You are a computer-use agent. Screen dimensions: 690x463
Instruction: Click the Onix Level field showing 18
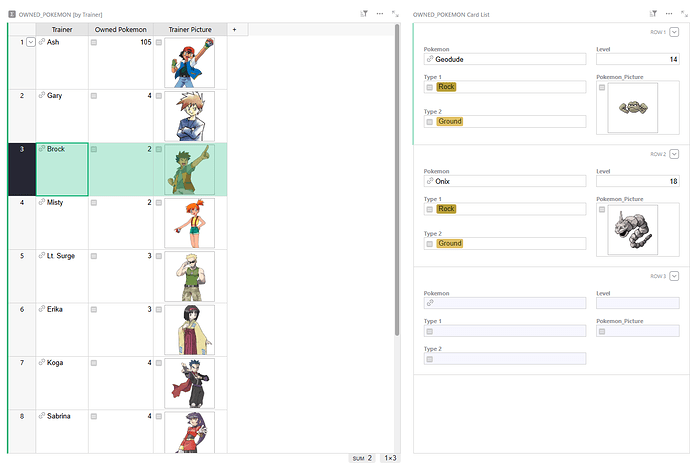coord(638,181)
